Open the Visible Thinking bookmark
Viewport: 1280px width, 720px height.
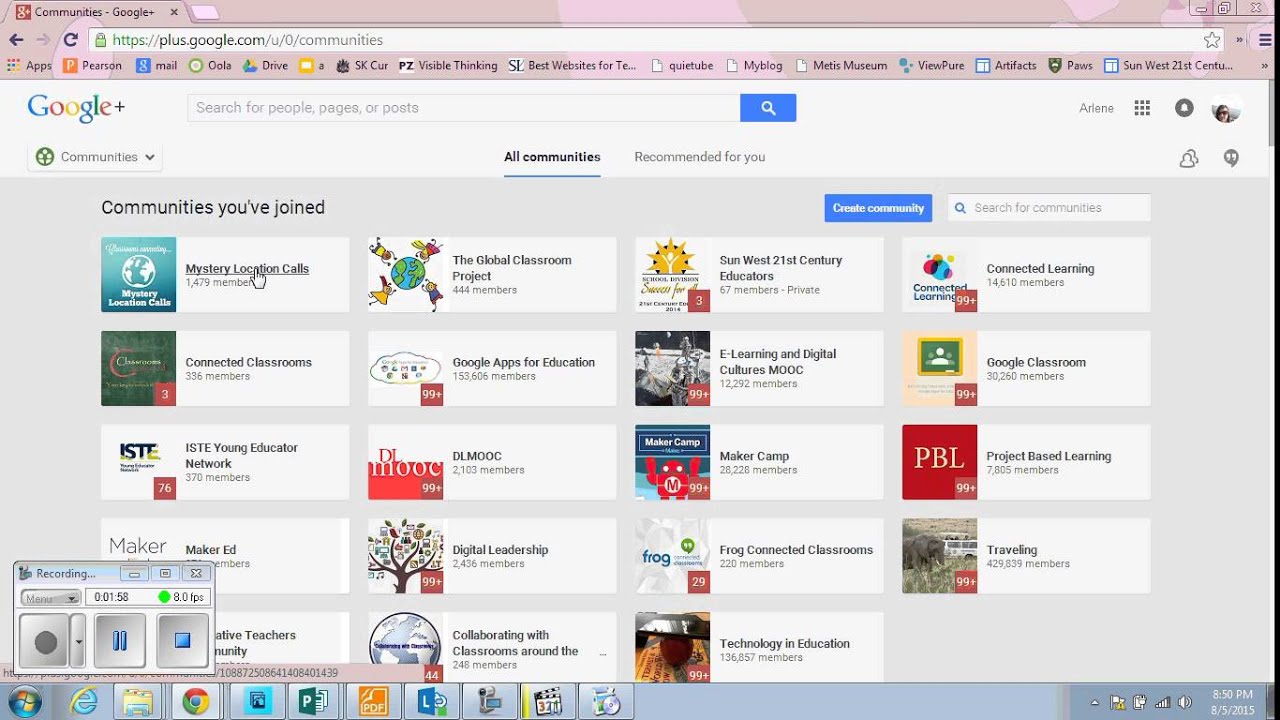[448, 66]
